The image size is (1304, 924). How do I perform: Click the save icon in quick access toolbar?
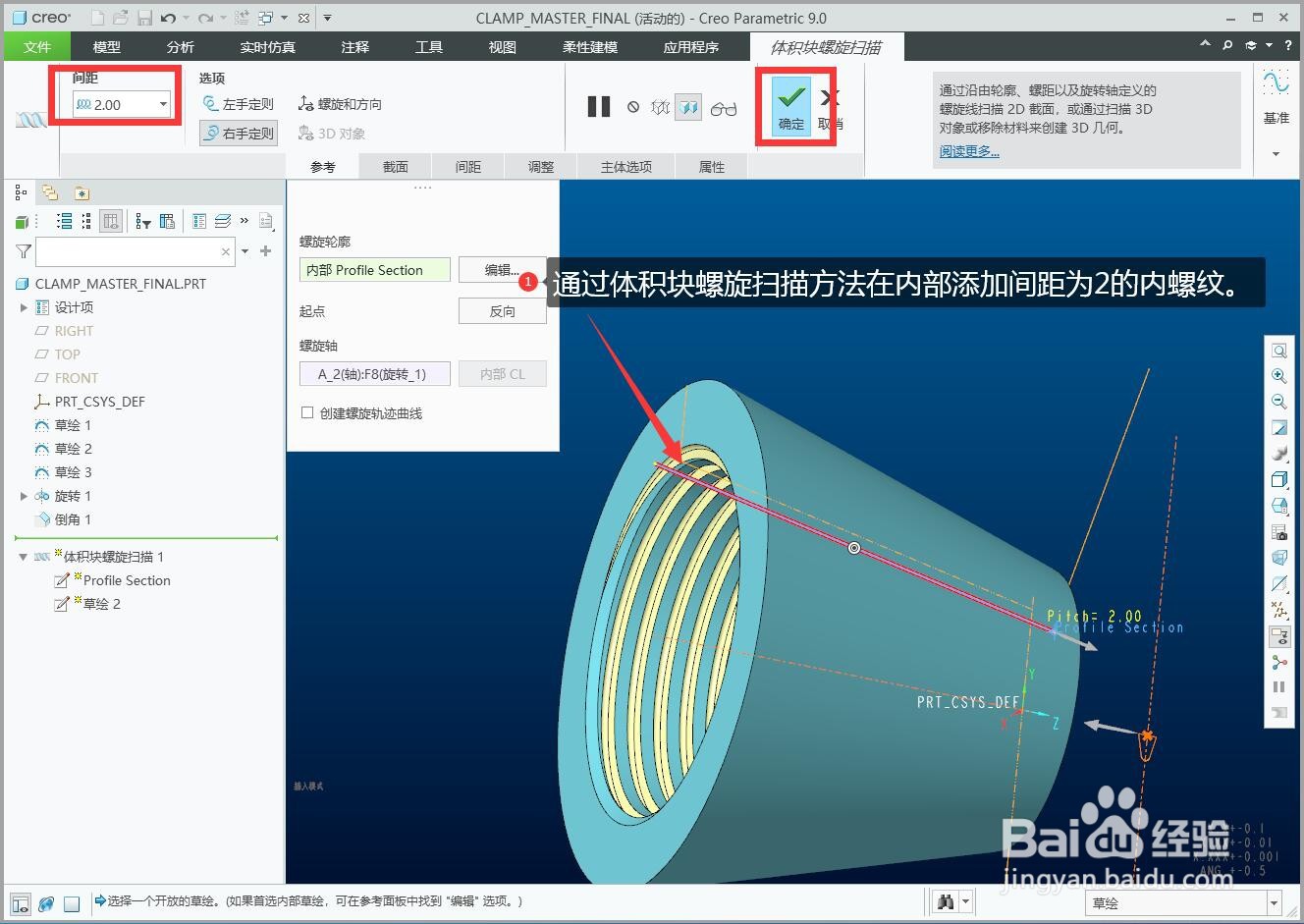pos(144,18)
